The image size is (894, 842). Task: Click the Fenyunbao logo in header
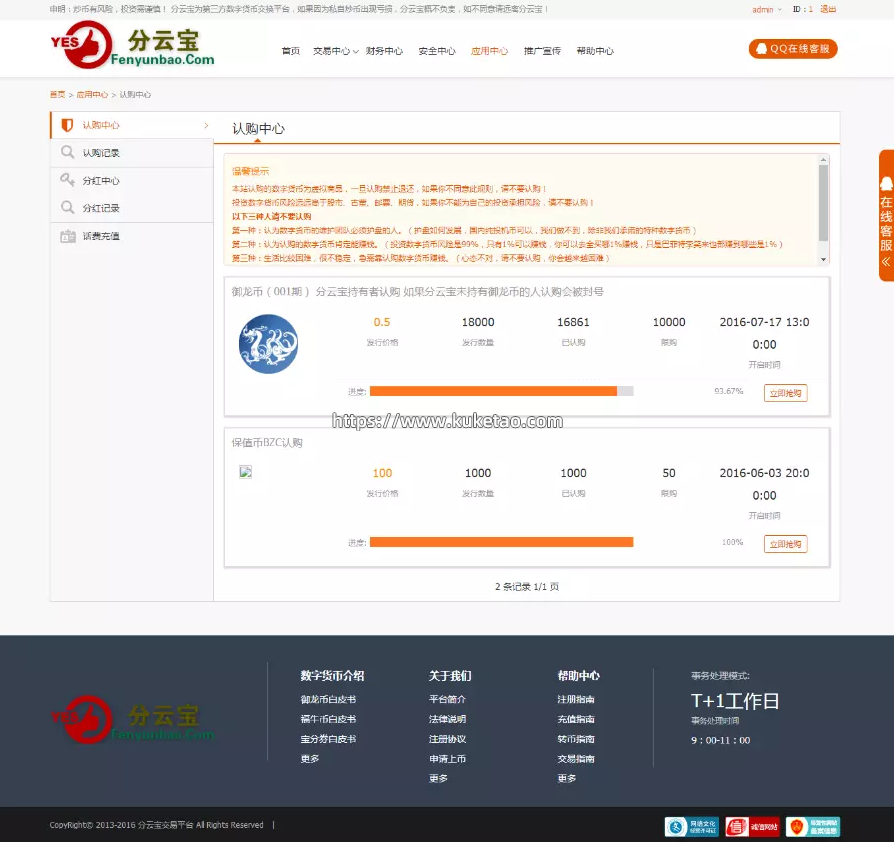[x=132, y=45]
